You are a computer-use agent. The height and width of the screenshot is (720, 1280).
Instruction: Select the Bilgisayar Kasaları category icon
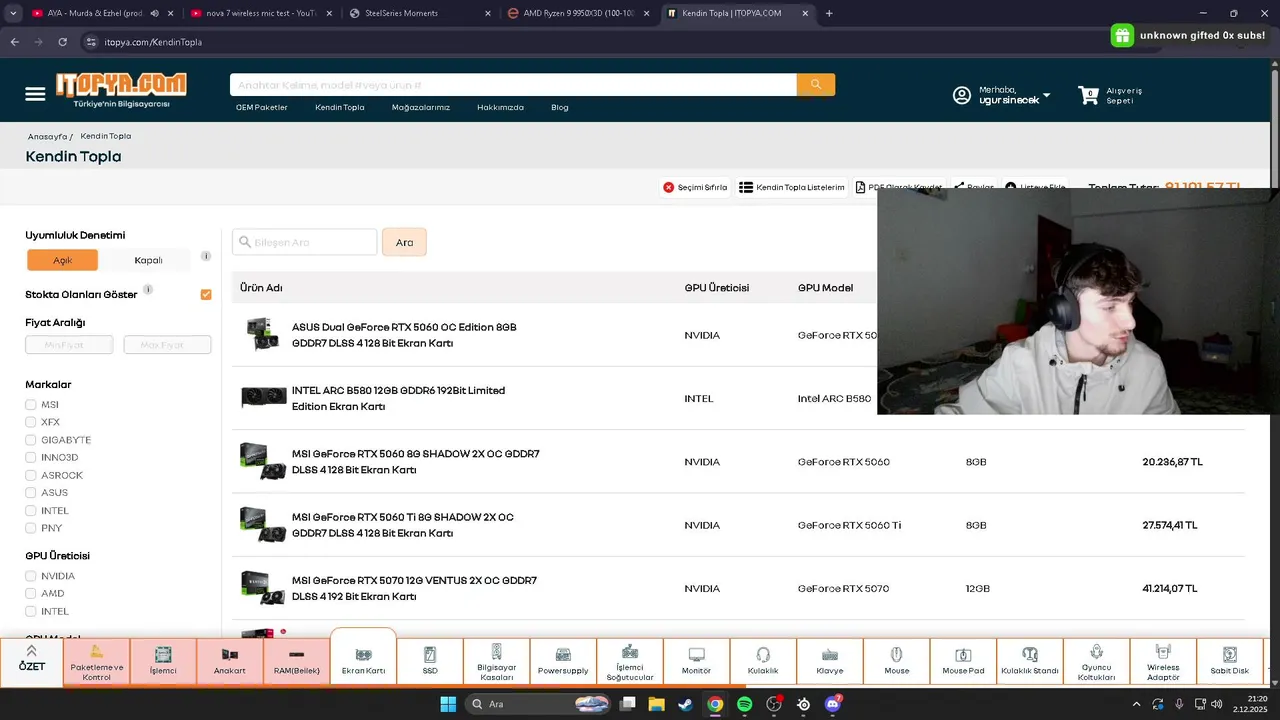pyautogui.click(x=497, y=651)
